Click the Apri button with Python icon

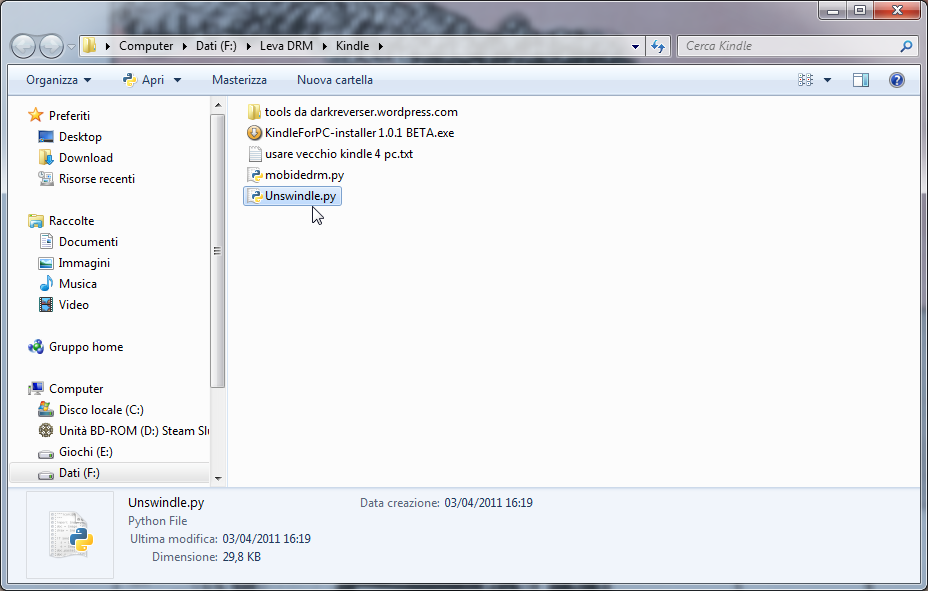pyautogui.click(x=144, y=80)
